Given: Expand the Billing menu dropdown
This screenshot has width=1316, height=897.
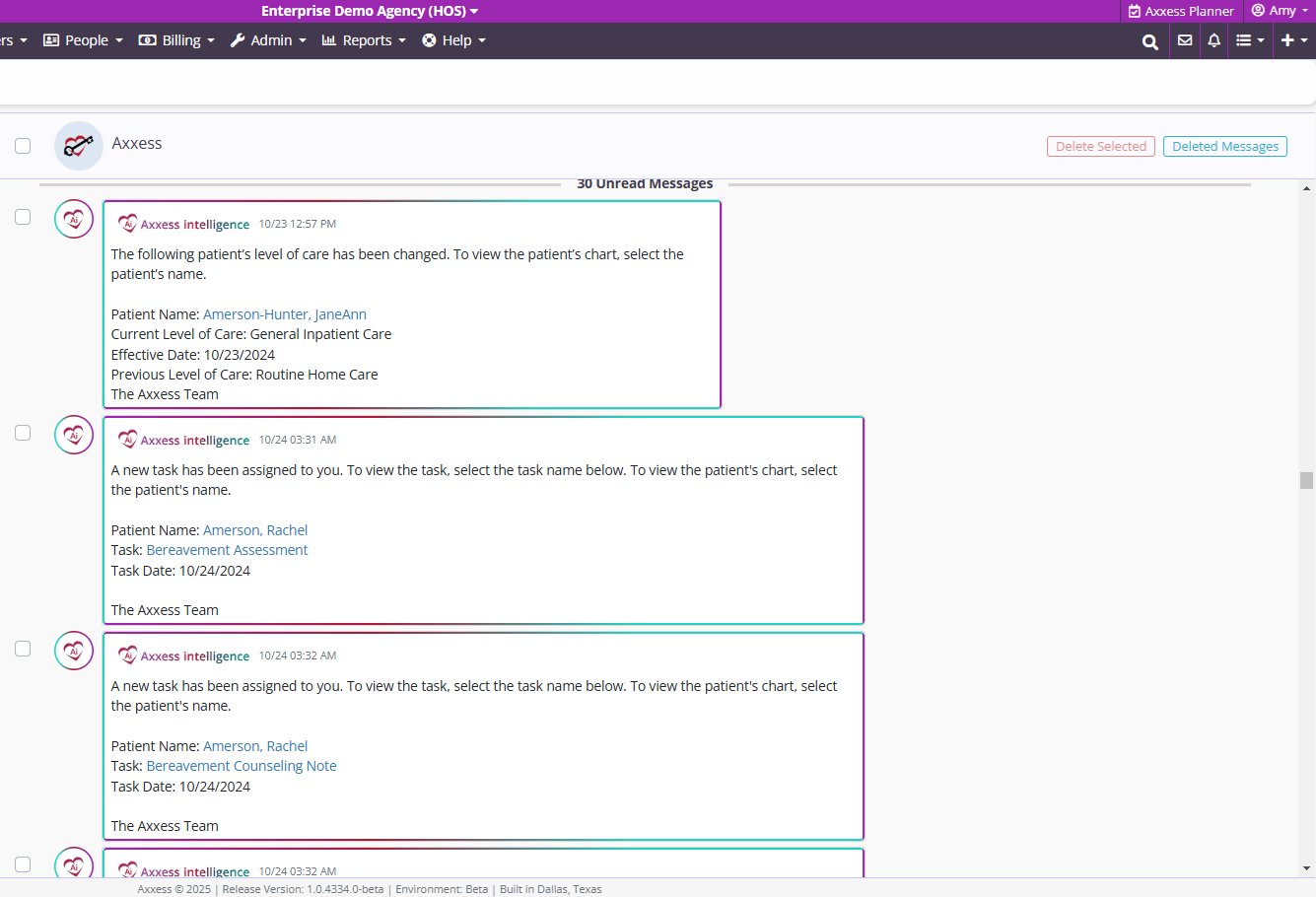Looking at the screenshot, I should click(176, 40).
